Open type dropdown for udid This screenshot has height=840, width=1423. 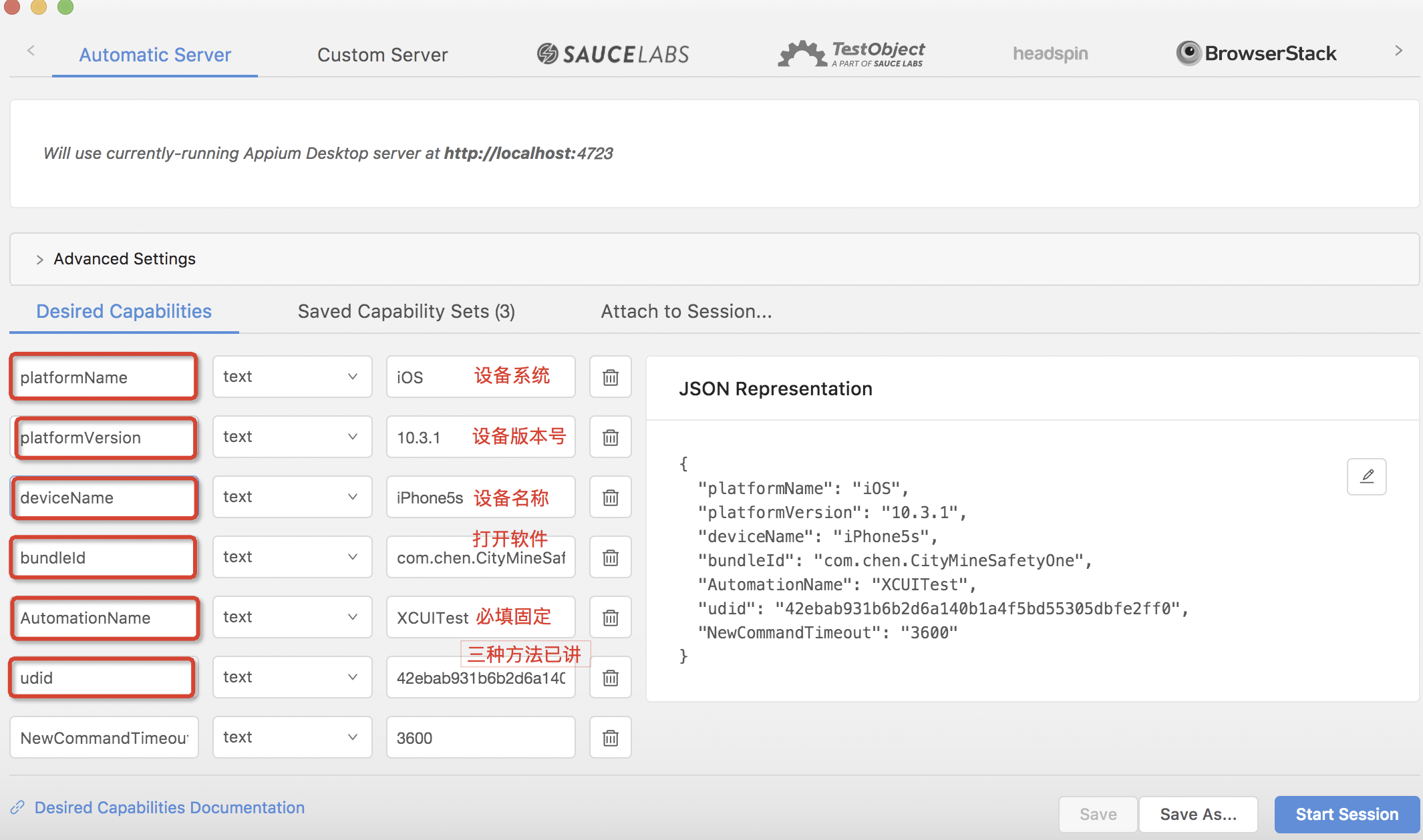click(292, 677)
